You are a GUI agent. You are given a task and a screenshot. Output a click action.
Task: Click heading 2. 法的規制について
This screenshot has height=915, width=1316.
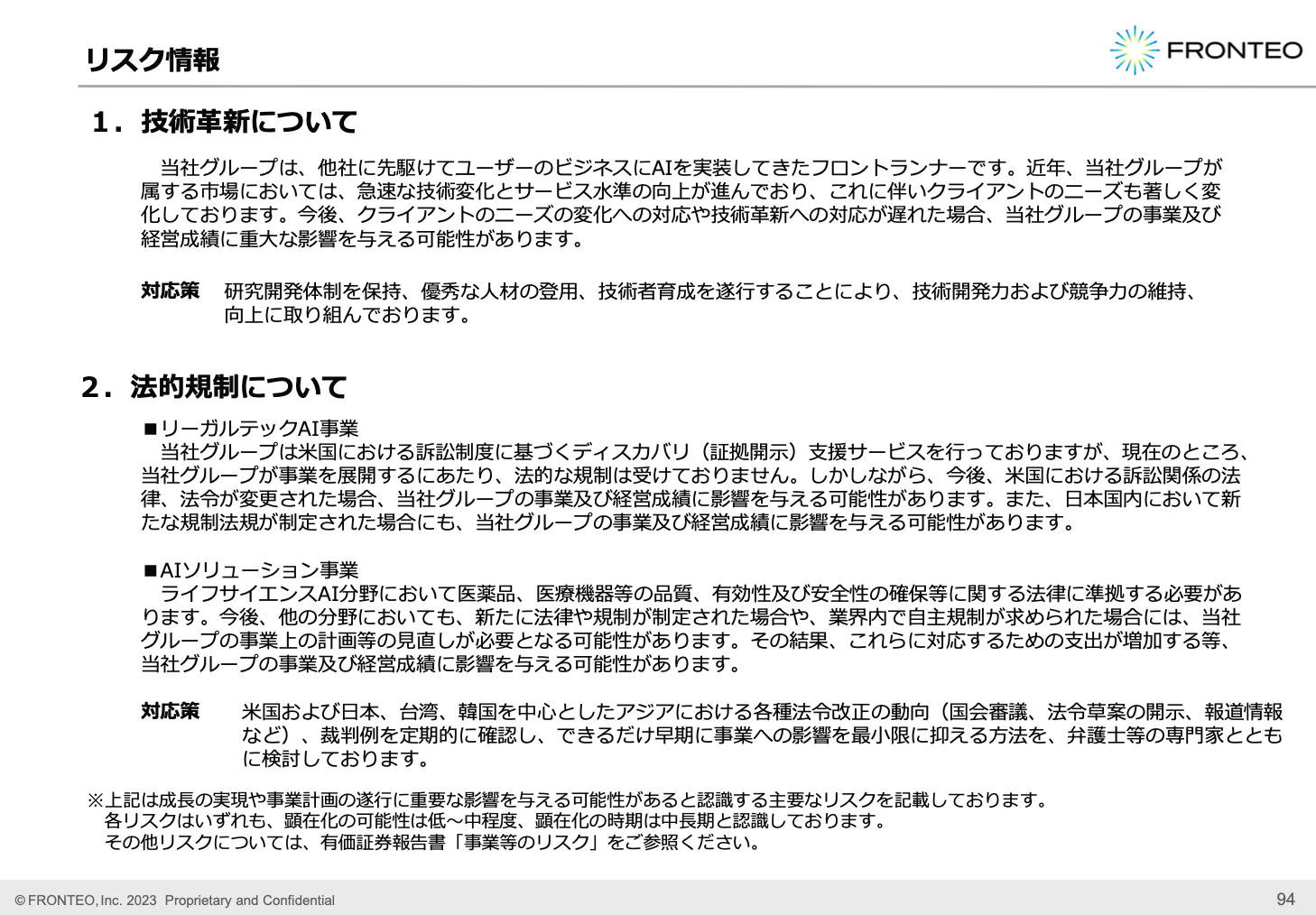tap(214, 387)
